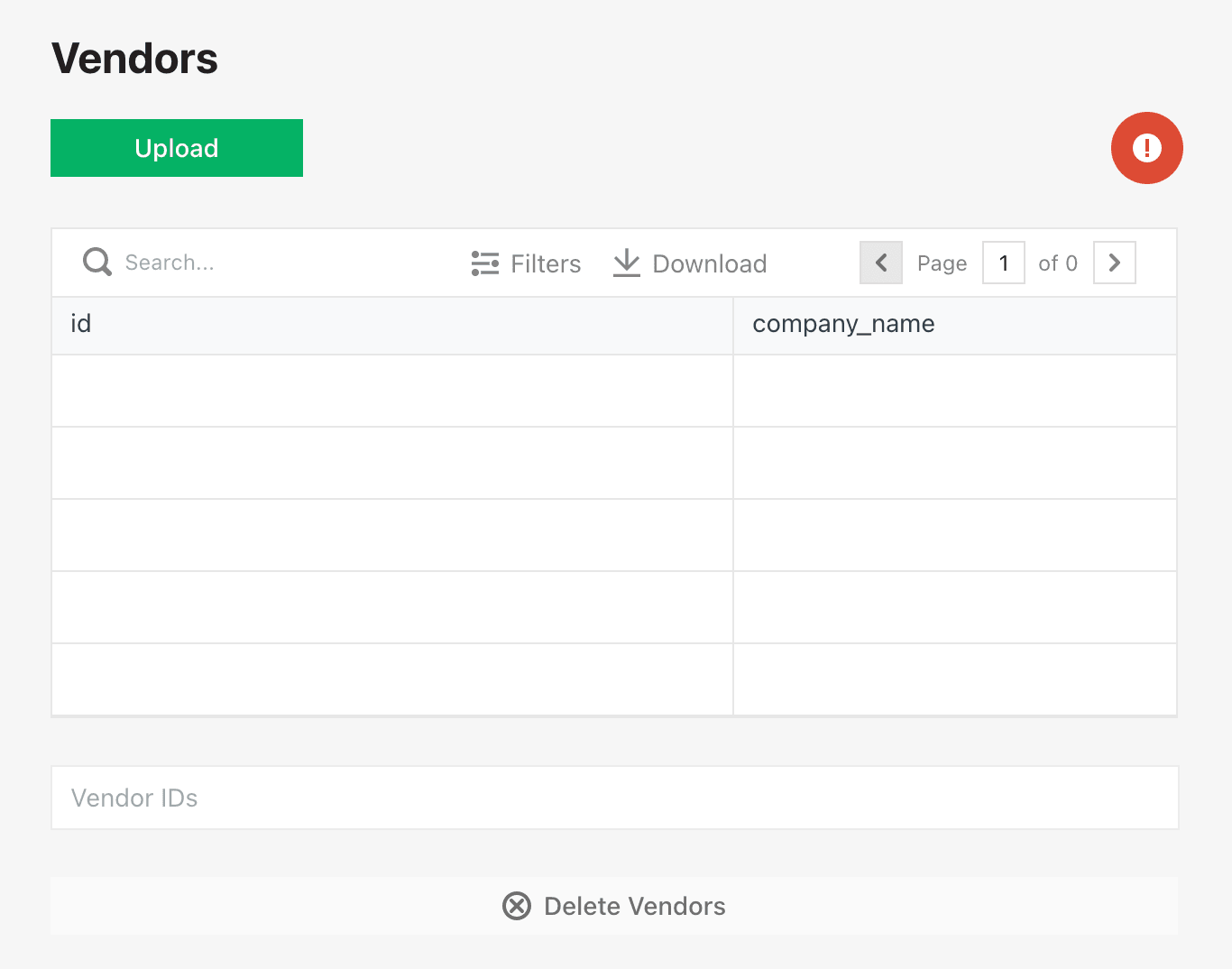Click the Vendor IDs input field
This screenshot has height=969, width=1232.
click(614, 798)
